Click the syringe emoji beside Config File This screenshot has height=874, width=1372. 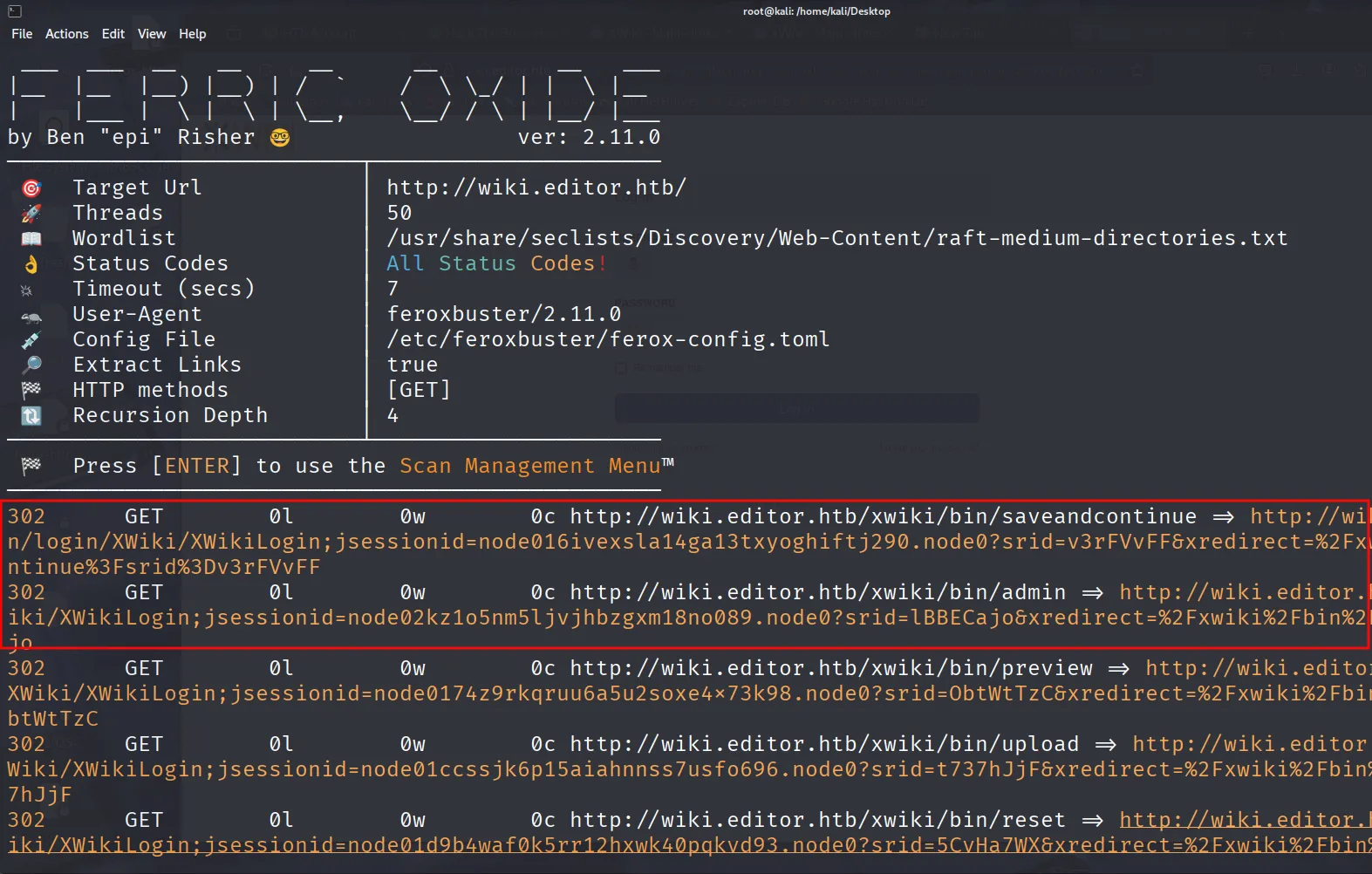pos(31,340)
